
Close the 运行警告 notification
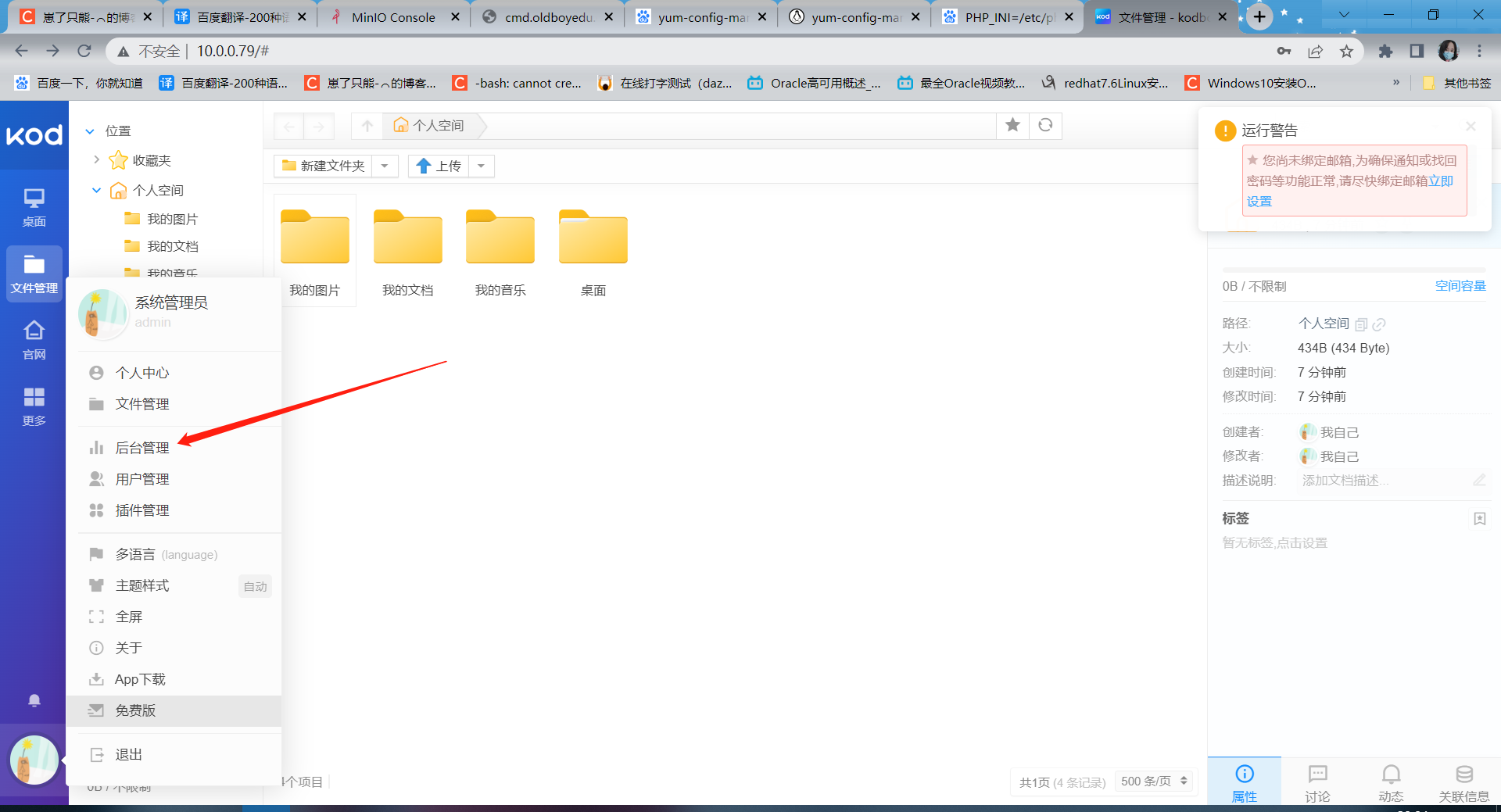click(x=1471, y=126)
